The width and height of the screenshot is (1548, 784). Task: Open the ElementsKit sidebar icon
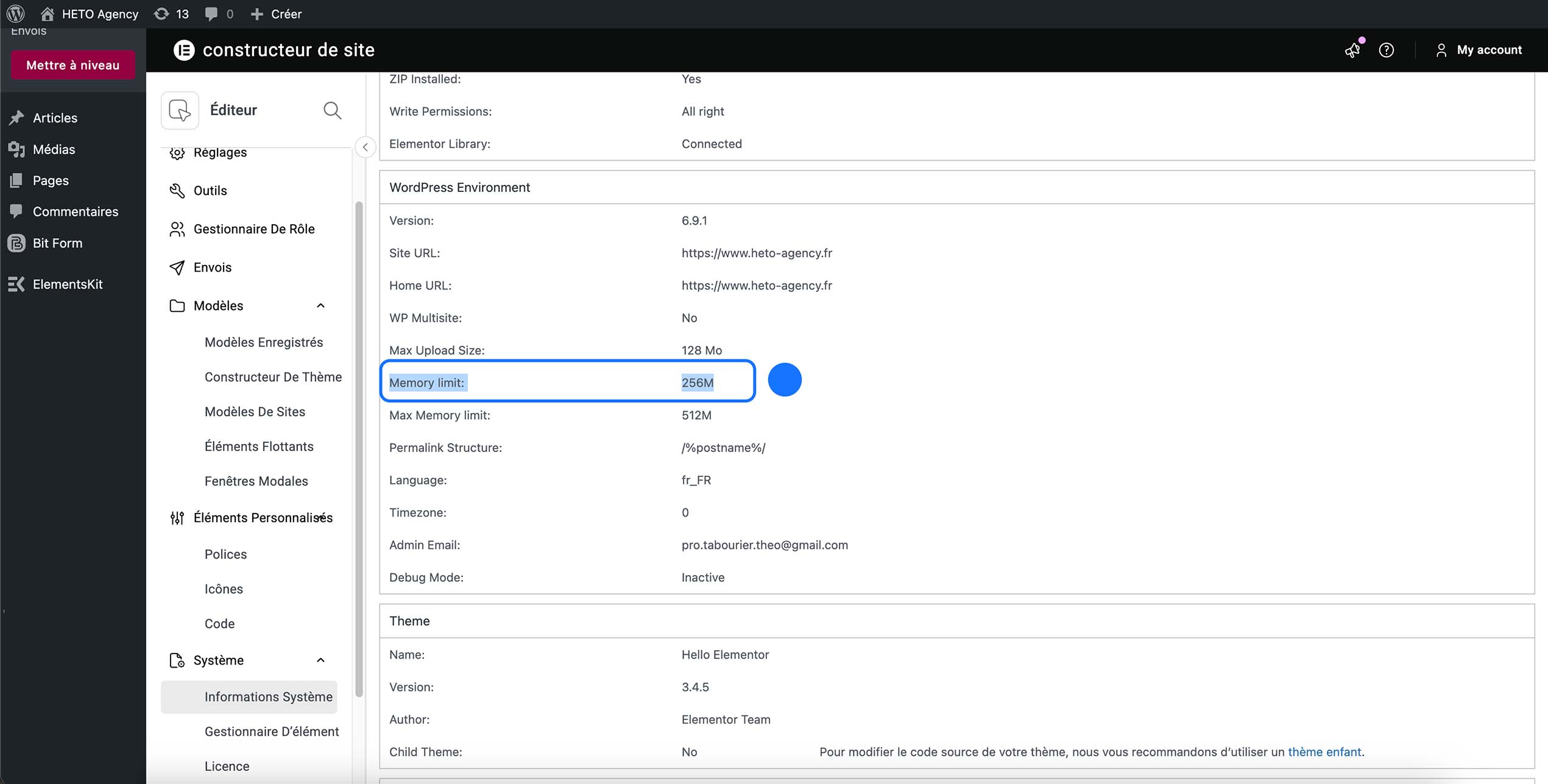coord(16,284)
